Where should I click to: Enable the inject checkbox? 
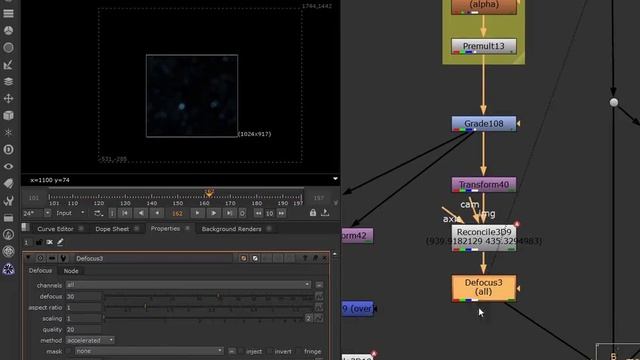[x=241, y=351]
